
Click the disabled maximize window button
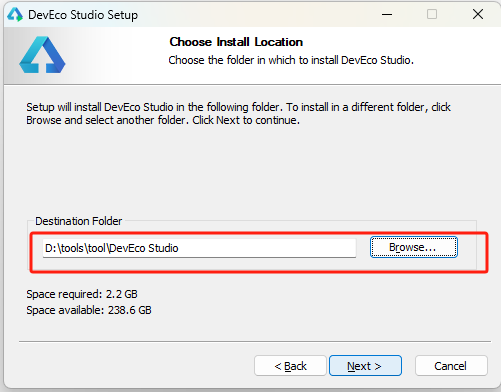[x=432, y=14]
